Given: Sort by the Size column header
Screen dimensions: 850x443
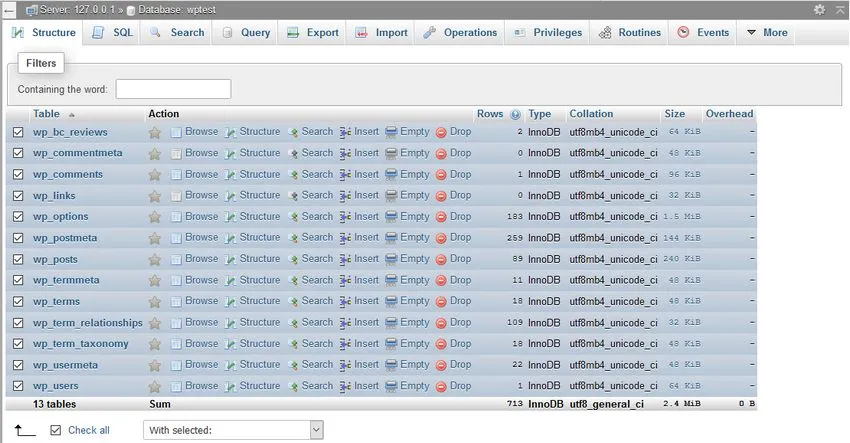Looking at the screenshot, I should click(x=674, y=114).
